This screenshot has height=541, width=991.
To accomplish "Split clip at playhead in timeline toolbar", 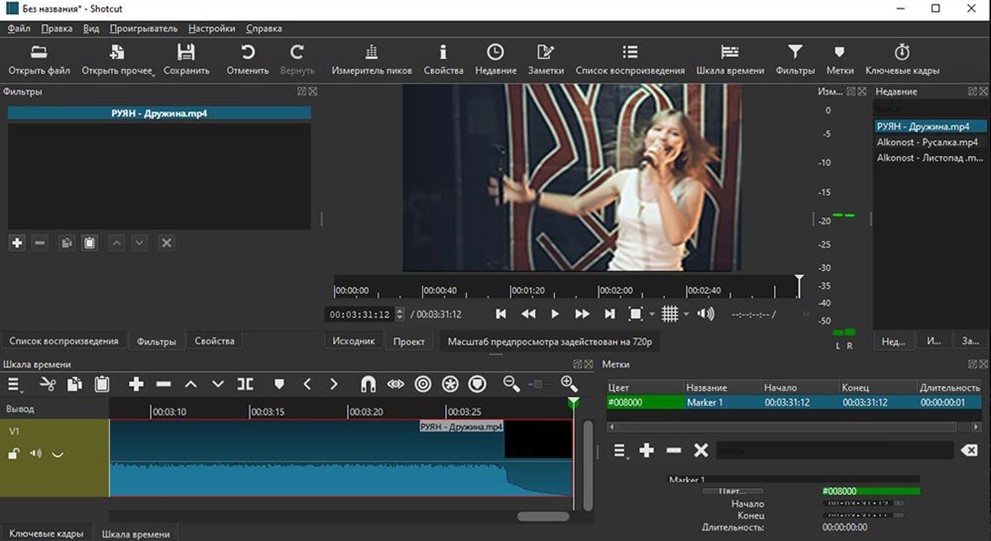I will point(245,384).
